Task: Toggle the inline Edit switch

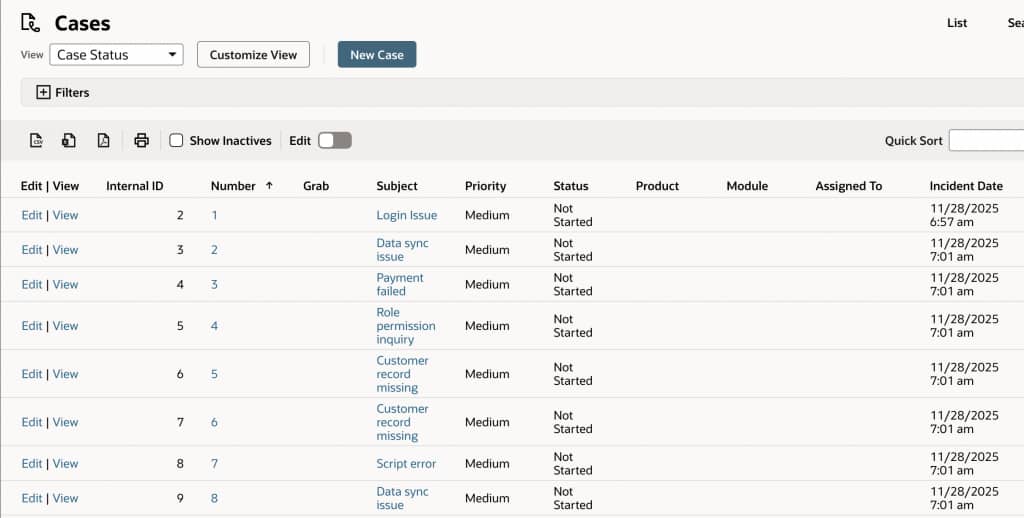Action: pyautogui.click(x=334, y=141)
